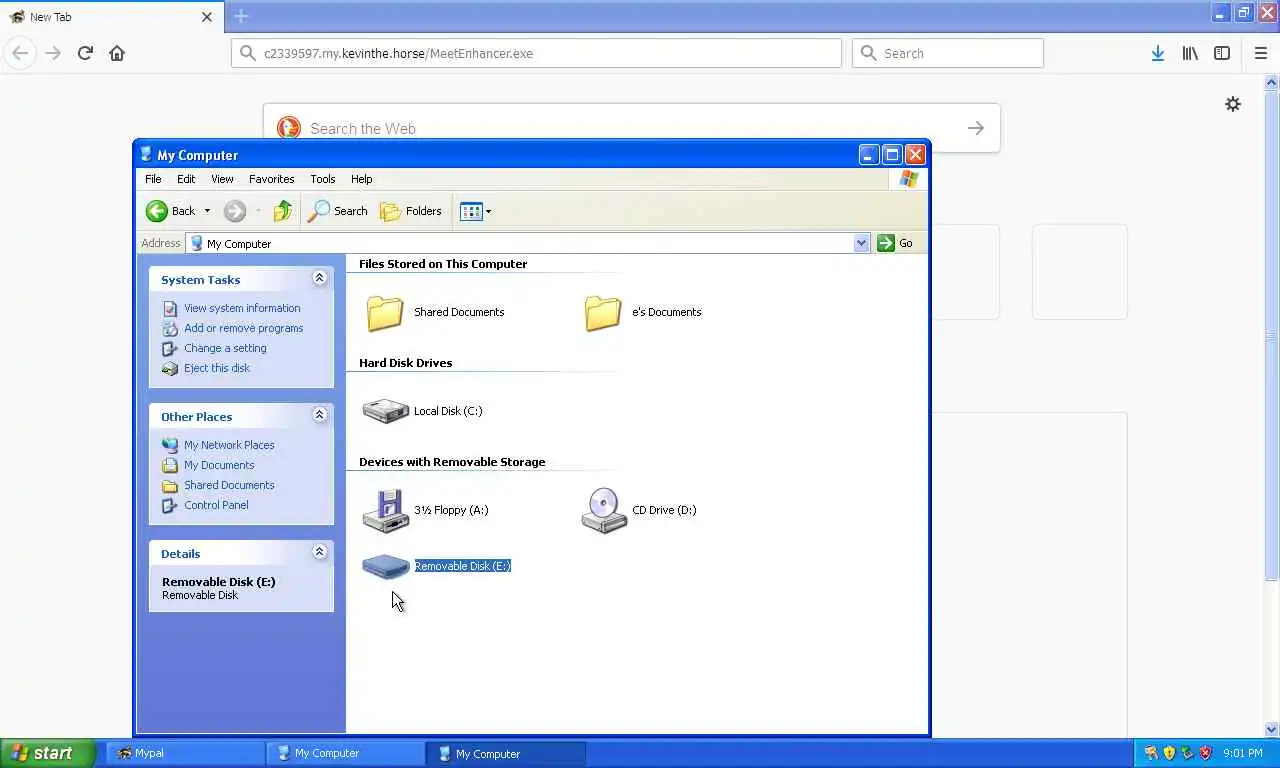Open the Edit menu

(x=186, y=179)
